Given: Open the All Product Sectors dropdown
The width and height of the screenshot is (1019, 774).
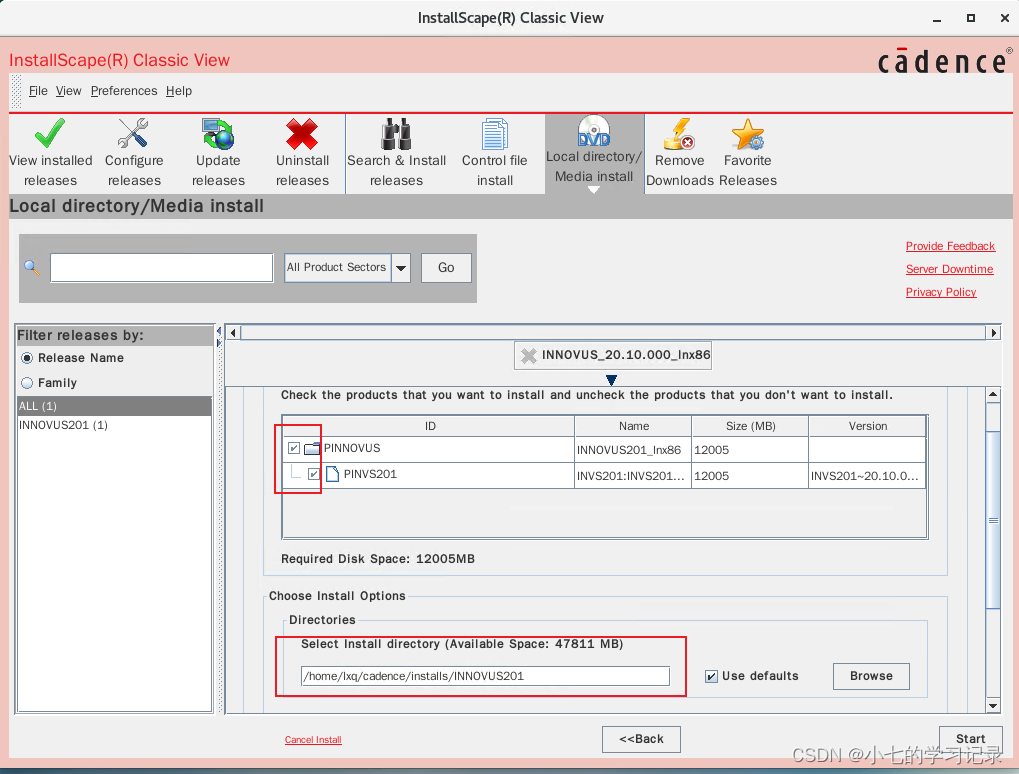Looking at the screenshot, I should [x=401, y=268].
